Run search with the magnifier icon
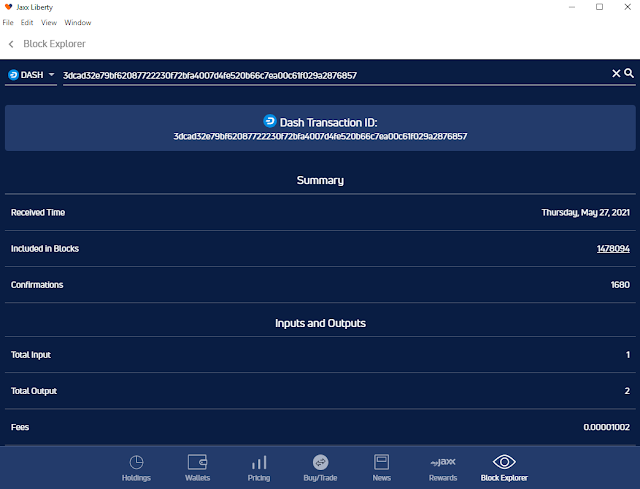The image size is (640, 489). click(x=629, y=73)
